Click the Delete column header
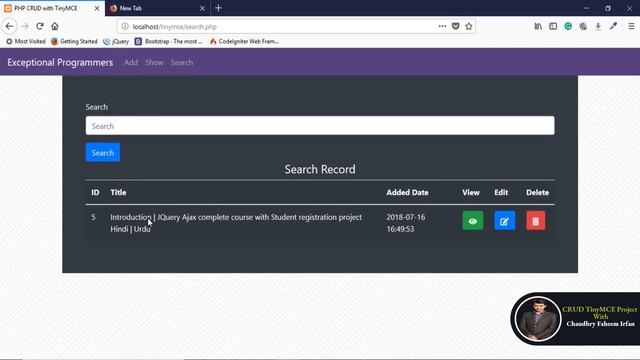The width and height of the screenshot is (640, 360). click(x=537, y=192)
